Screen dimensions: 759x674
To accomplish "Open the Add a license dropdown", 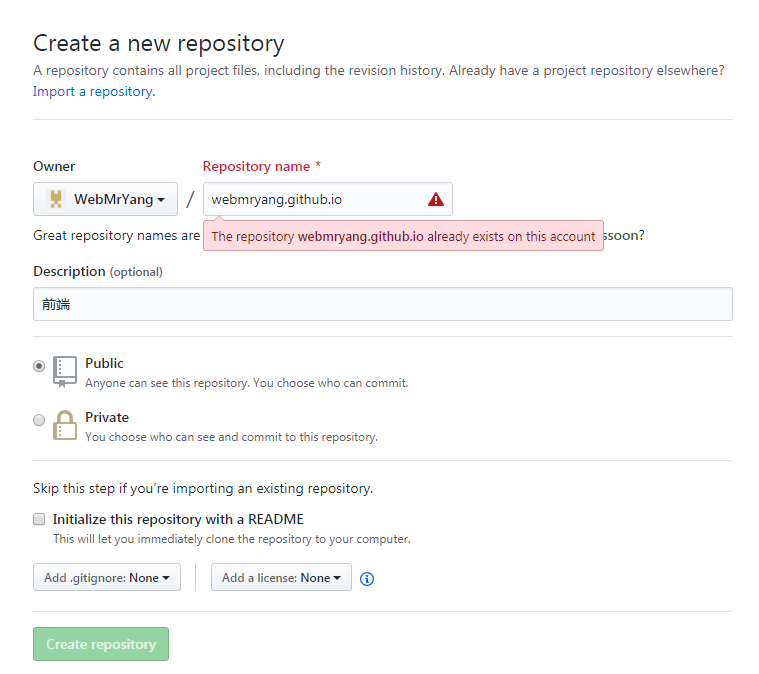I will (281, 577).
